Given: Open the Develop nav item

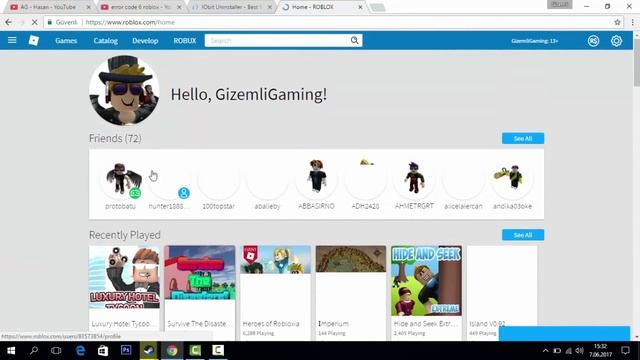Looking at the screenshot, I should tap(145, 41).
